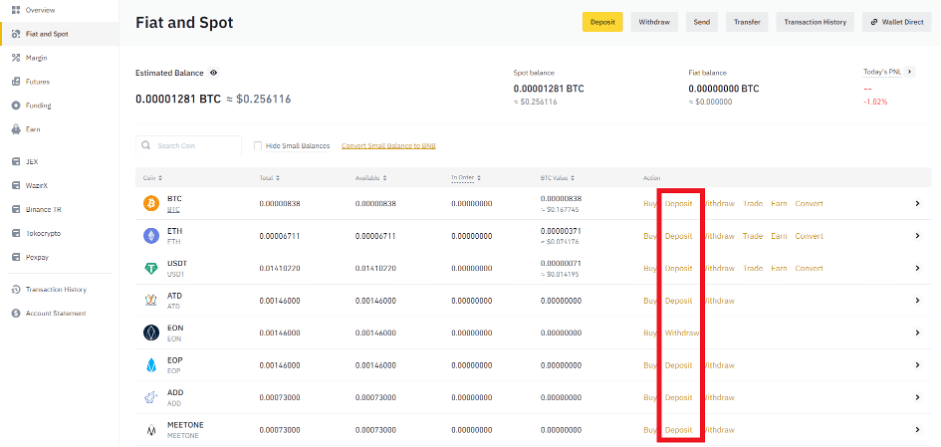Click the WazirX icon in sidebar
Viewport: 941px width, 447px height.
[x=16, y=186]
